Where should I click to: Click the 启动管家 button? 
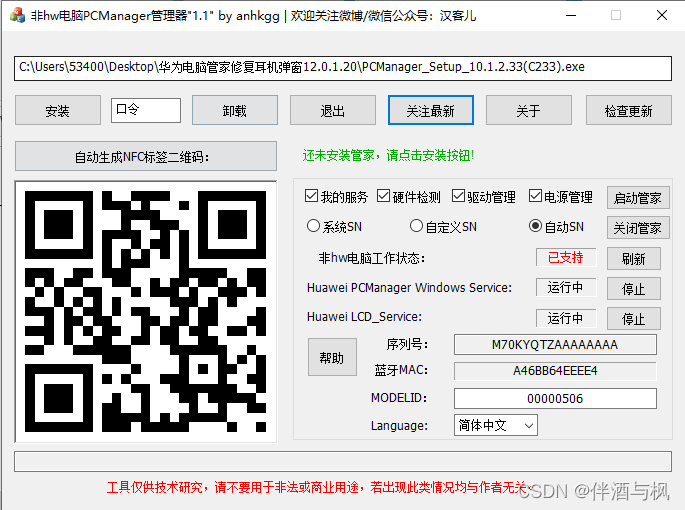(x=638, y=198)
